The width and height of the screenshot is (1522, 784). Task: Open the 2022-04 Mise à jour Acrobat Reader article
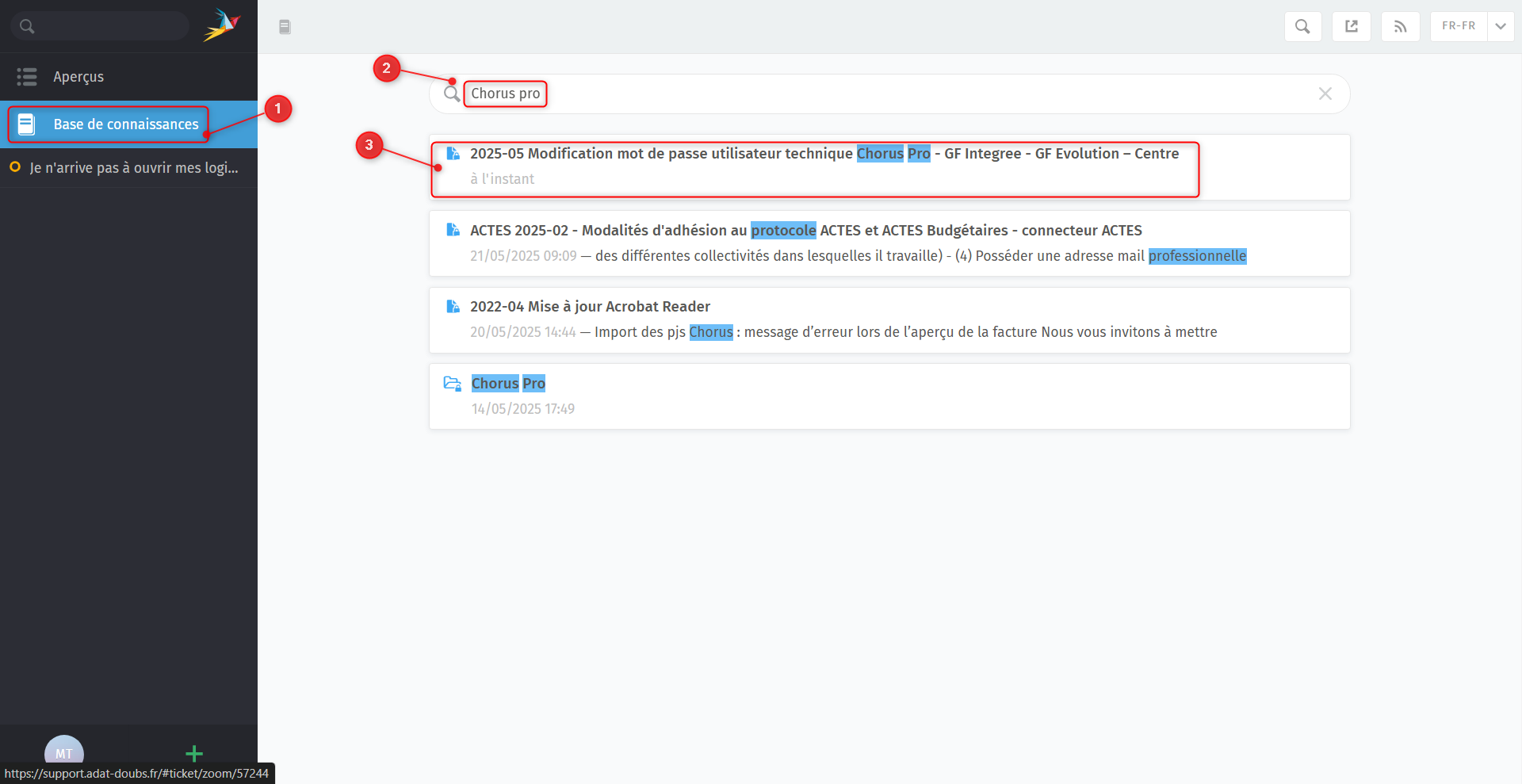click(590, 307)
